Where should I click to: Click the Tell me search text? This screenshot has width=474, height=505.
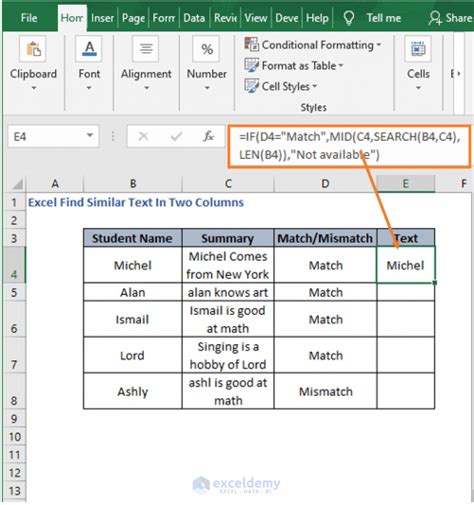click(x=384, y=18)
